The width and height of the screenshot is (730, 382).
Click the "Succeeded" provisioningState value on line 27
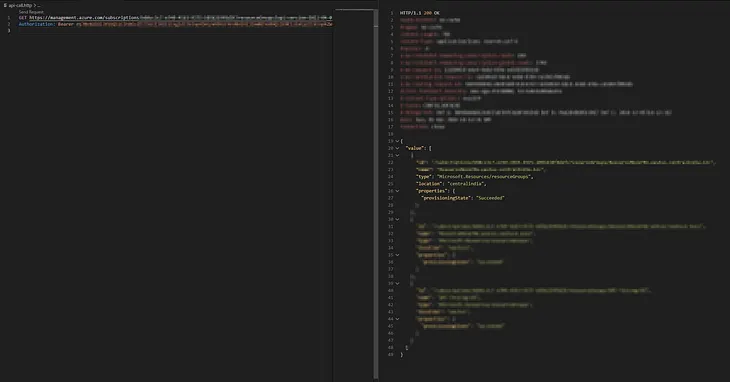[490, 198]
